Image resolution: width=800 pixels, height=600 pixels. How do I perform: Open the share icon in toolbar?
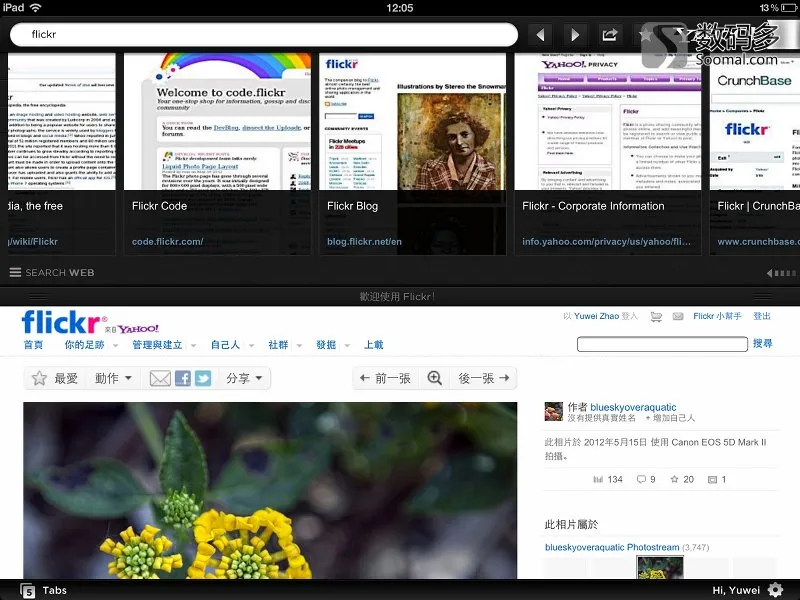tap(610, 35)
